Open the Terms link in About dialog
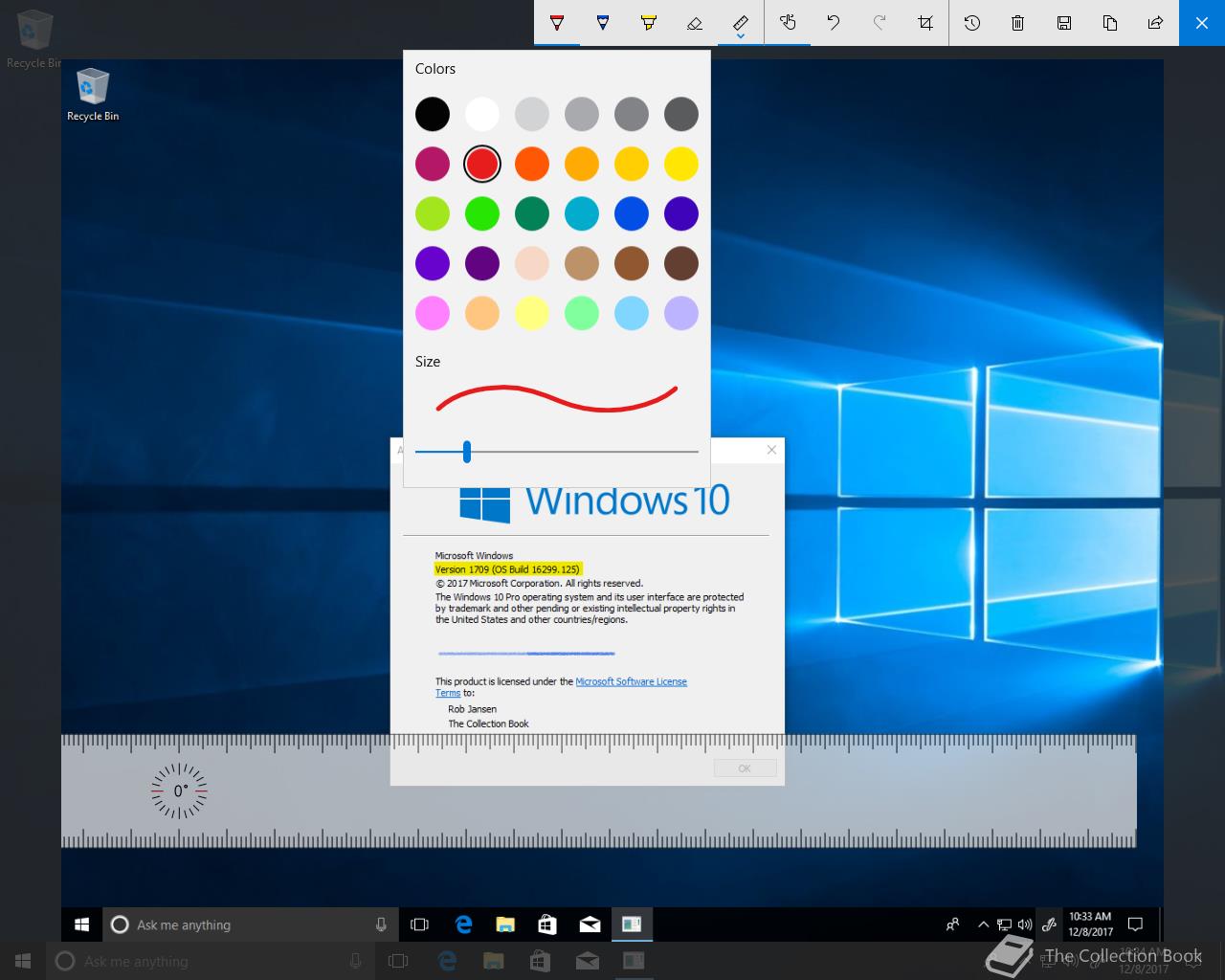The height and width of the screenshot is (980, 1225). tap(448, 693)
